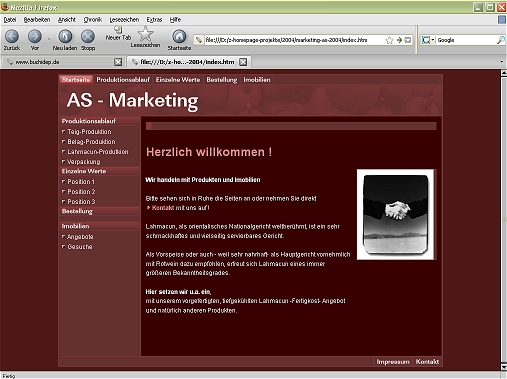Open Position 3 in the sidebar
507x379 pixels.
point(81,202)
